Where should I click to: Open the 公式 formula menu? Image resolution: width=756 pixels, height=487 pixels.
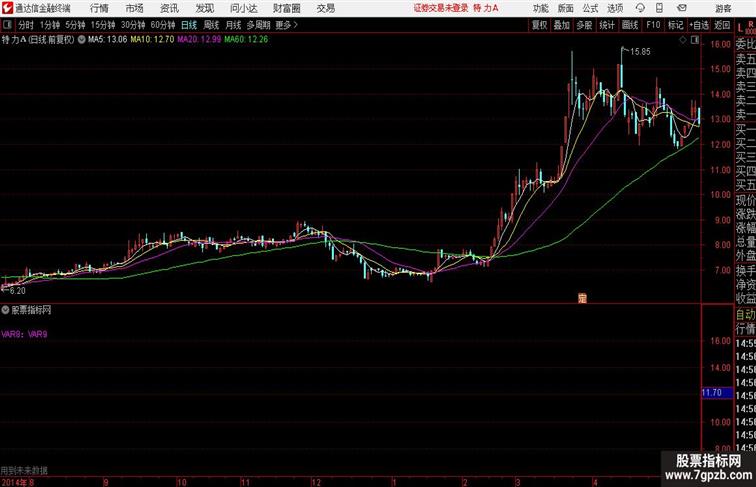click(x=590, y=8)
